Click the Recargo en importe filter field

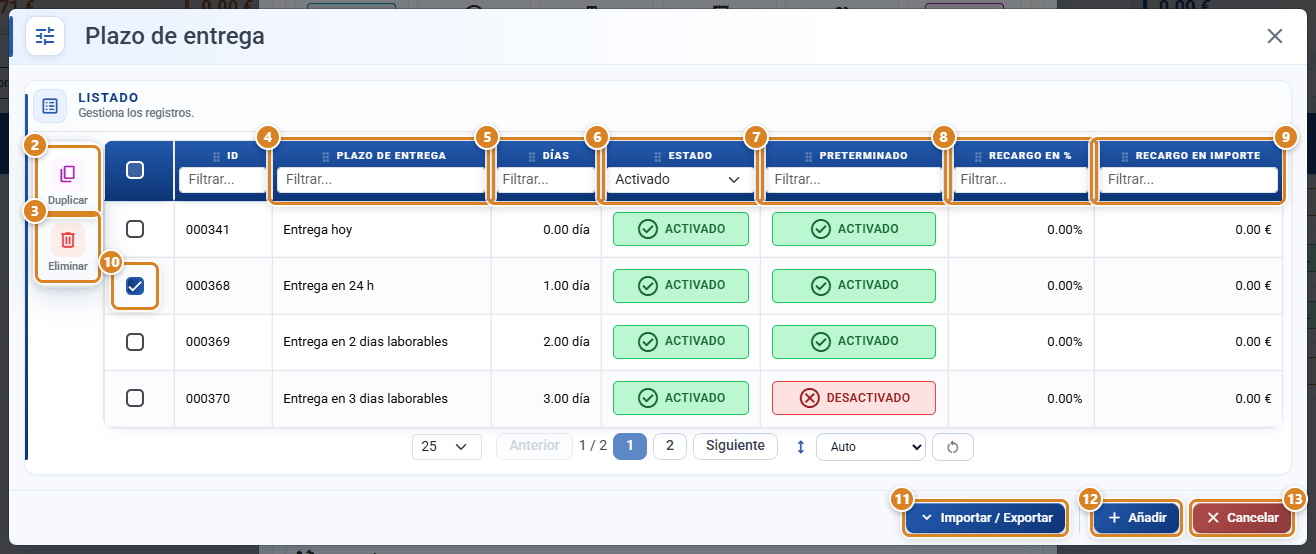(1188, 179)
